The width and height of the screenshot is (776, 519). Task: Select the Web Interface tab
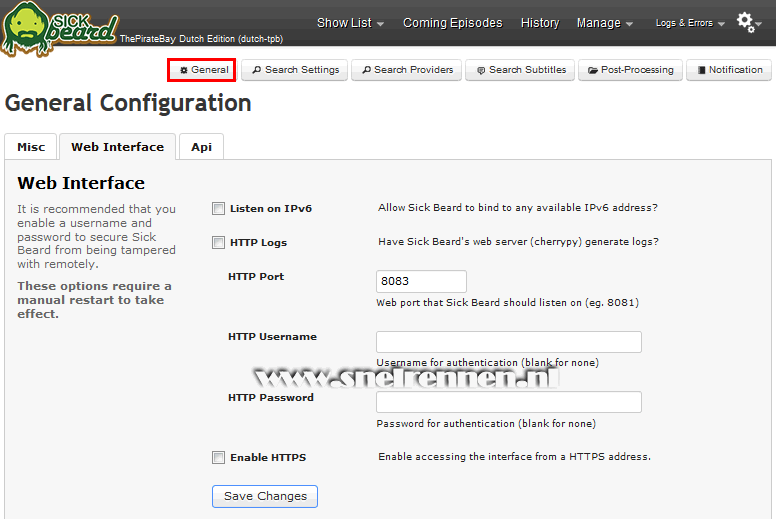117,147
